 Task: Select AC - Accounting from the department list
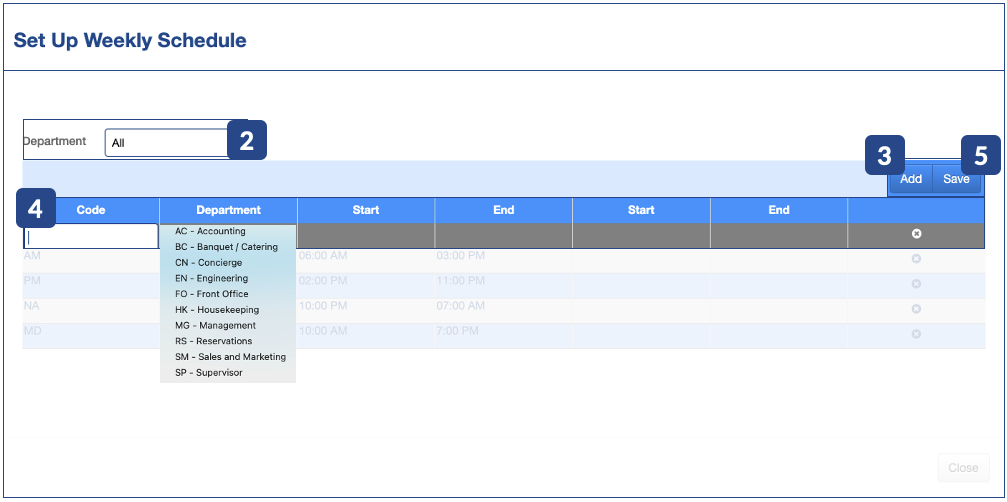coord(210,231)
